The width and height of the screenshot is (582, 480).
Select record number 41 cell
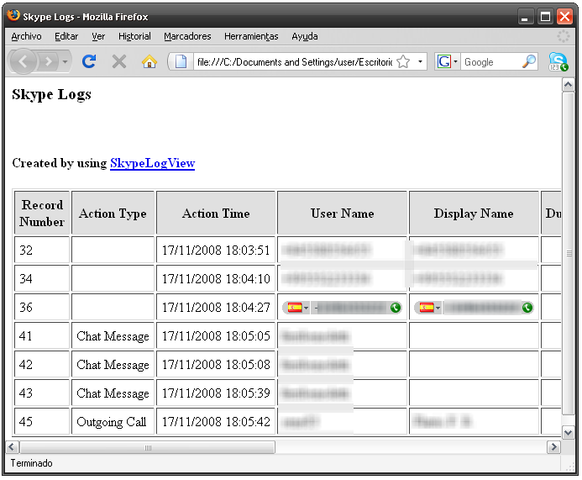pos(42,336)
